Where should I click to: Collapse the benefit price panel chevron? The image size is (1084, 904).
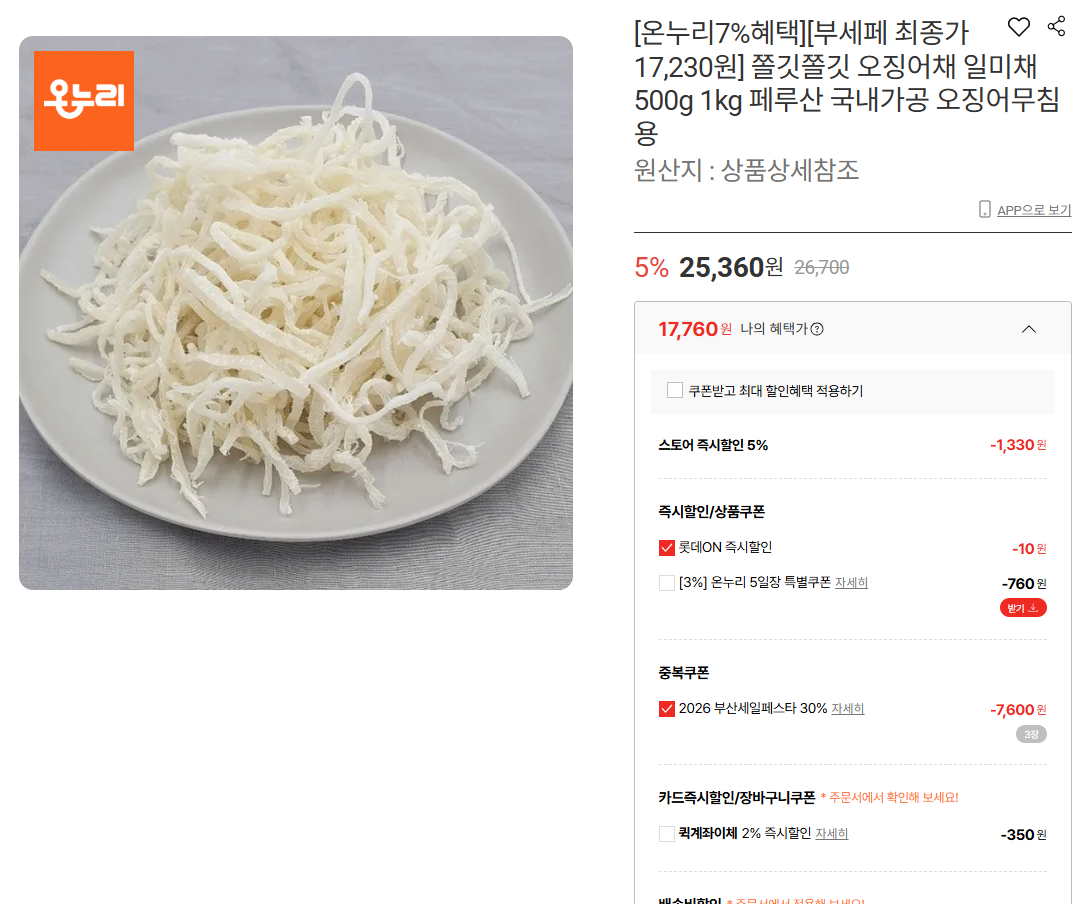(x=1029, y=329)
